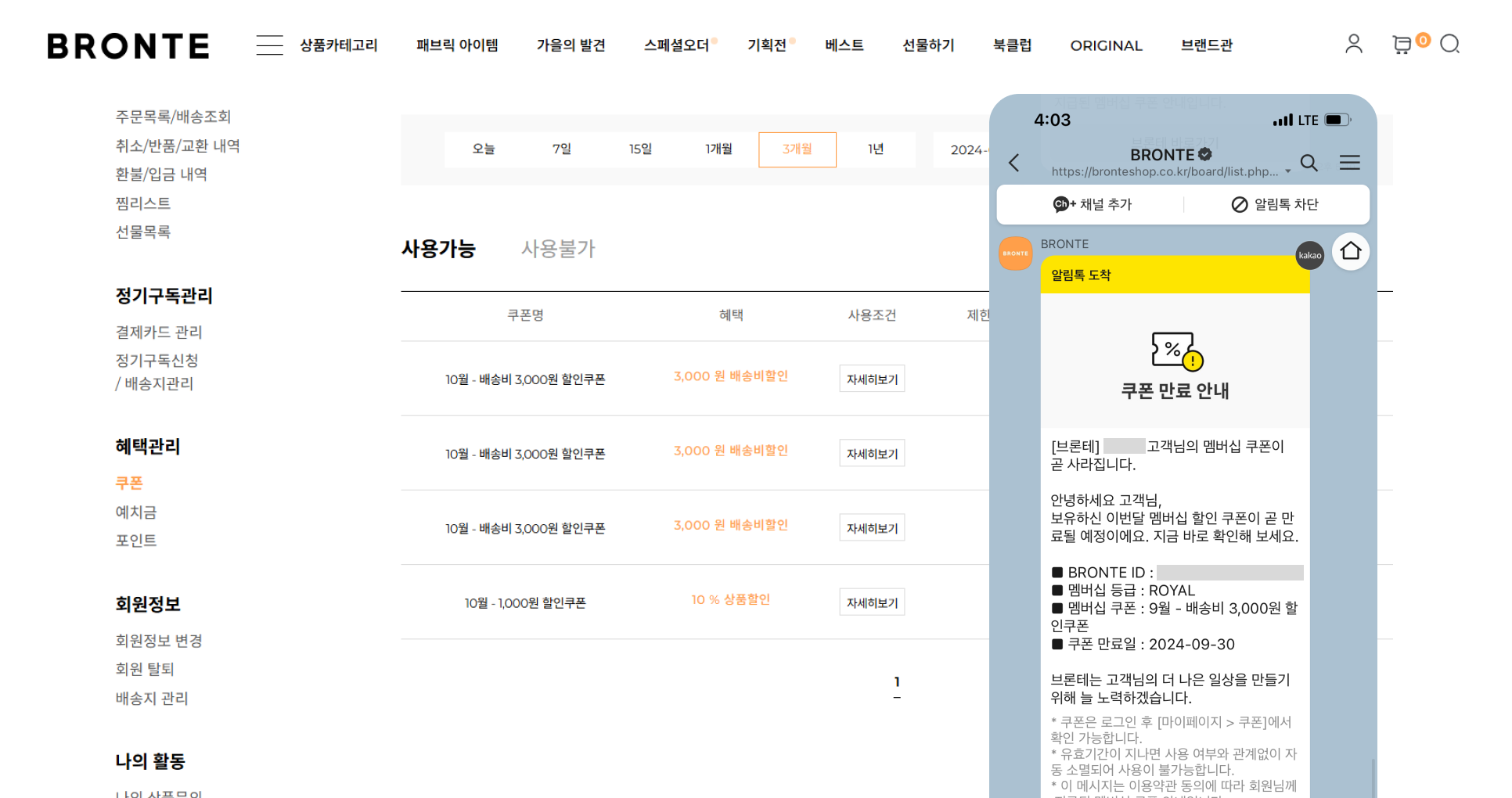The width and height of the screenshot is (1512, 798).
Task: Switch to the 사용불가 coupon tab
Action: click(558, 249)
